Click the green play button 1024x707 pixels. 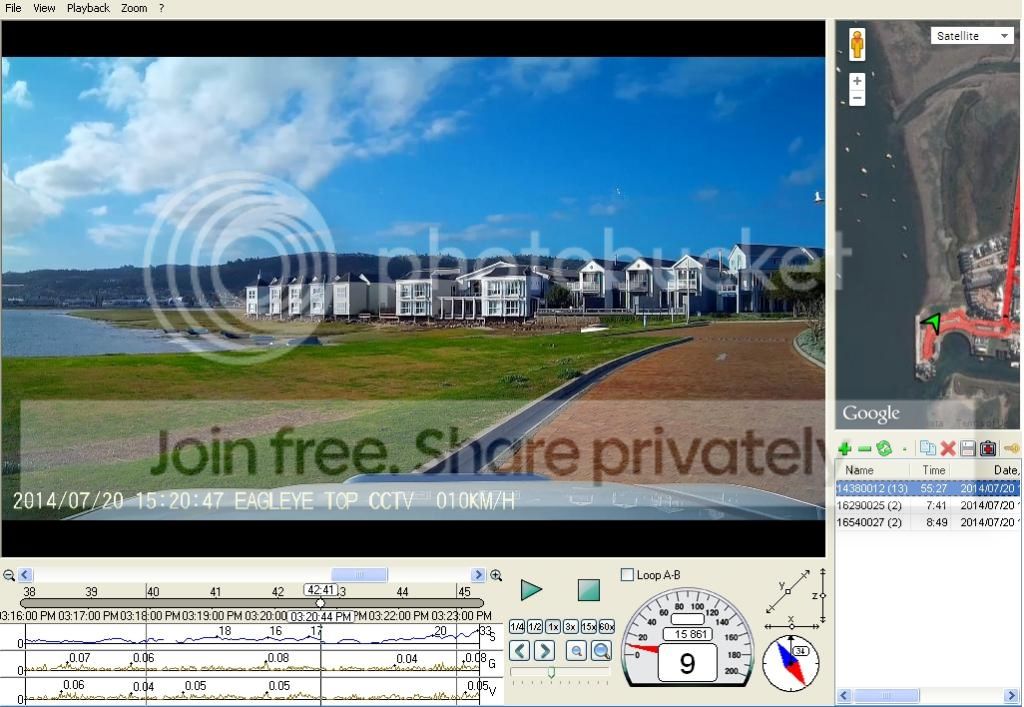(x=532, y=590)
